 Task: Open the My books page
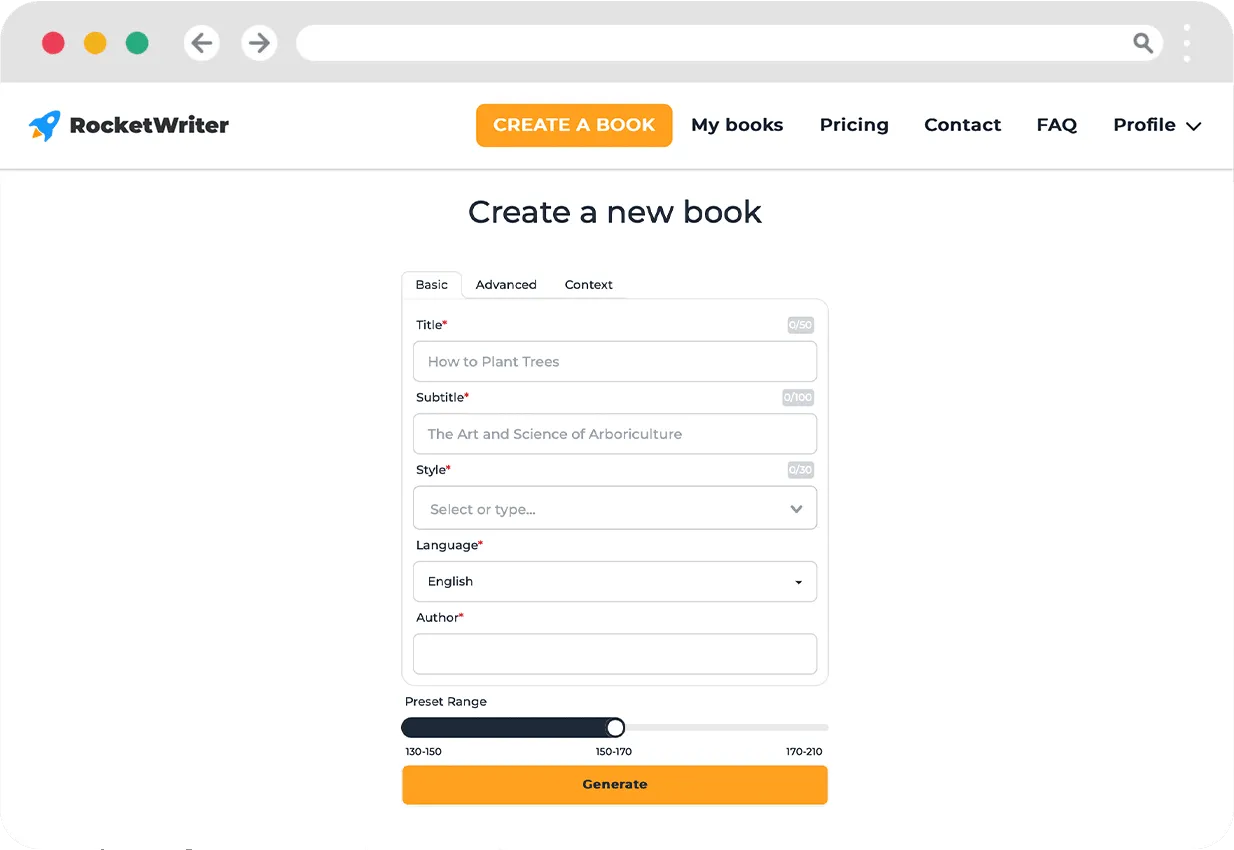pos(737,125)
